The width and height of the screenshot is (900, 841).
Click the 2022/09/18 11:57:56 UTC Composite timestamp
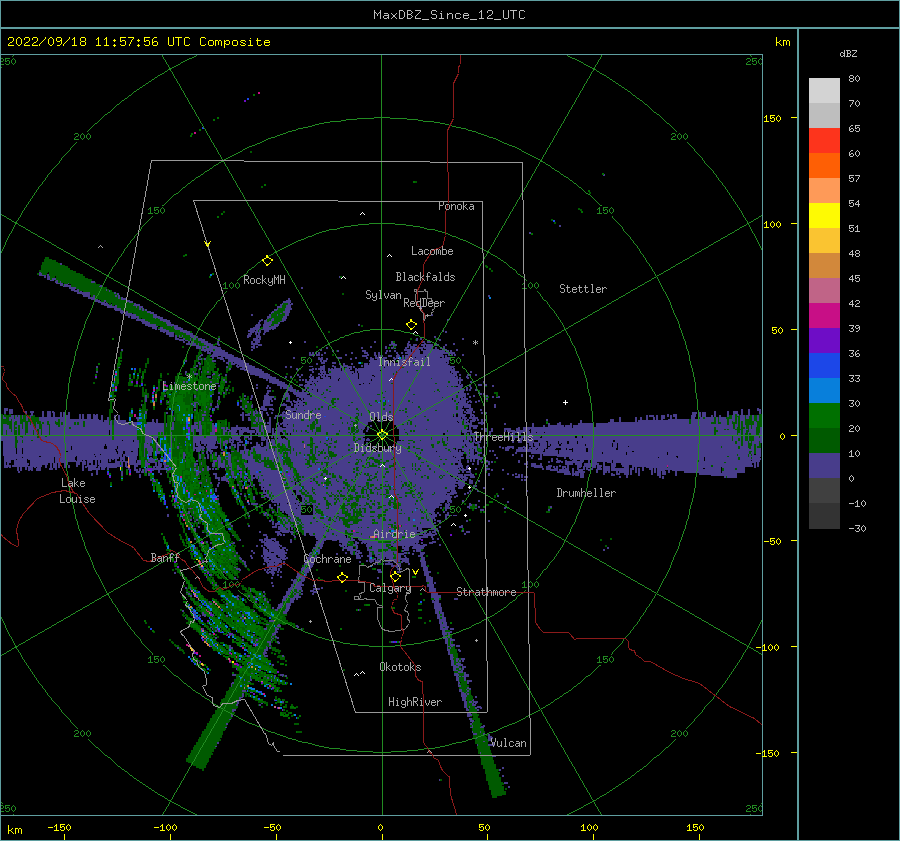click(138, 42)
